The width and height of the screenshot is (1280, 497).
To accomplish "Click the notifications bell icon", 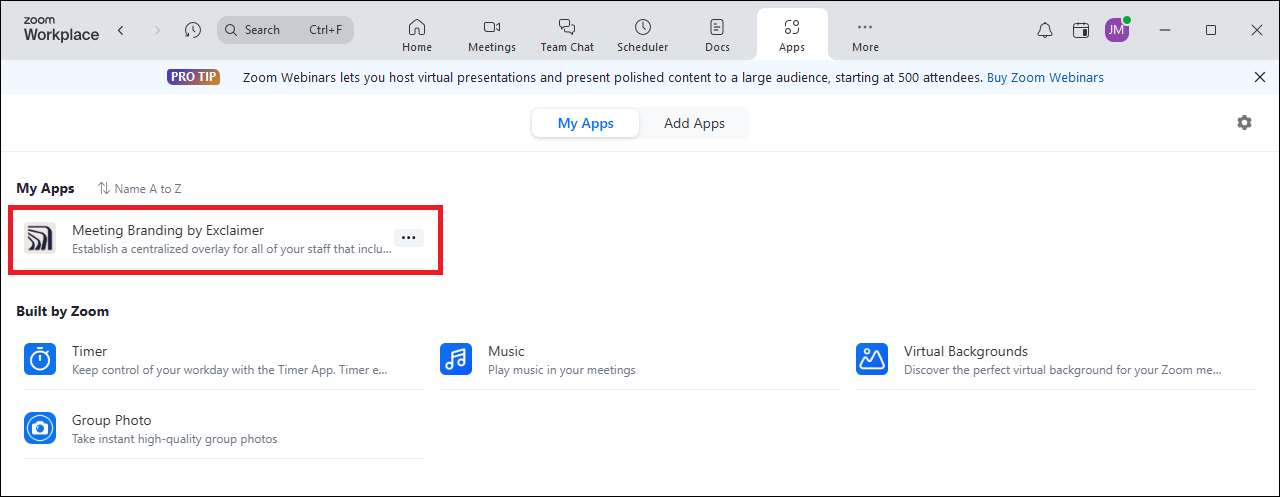I will click(1045, 31).
